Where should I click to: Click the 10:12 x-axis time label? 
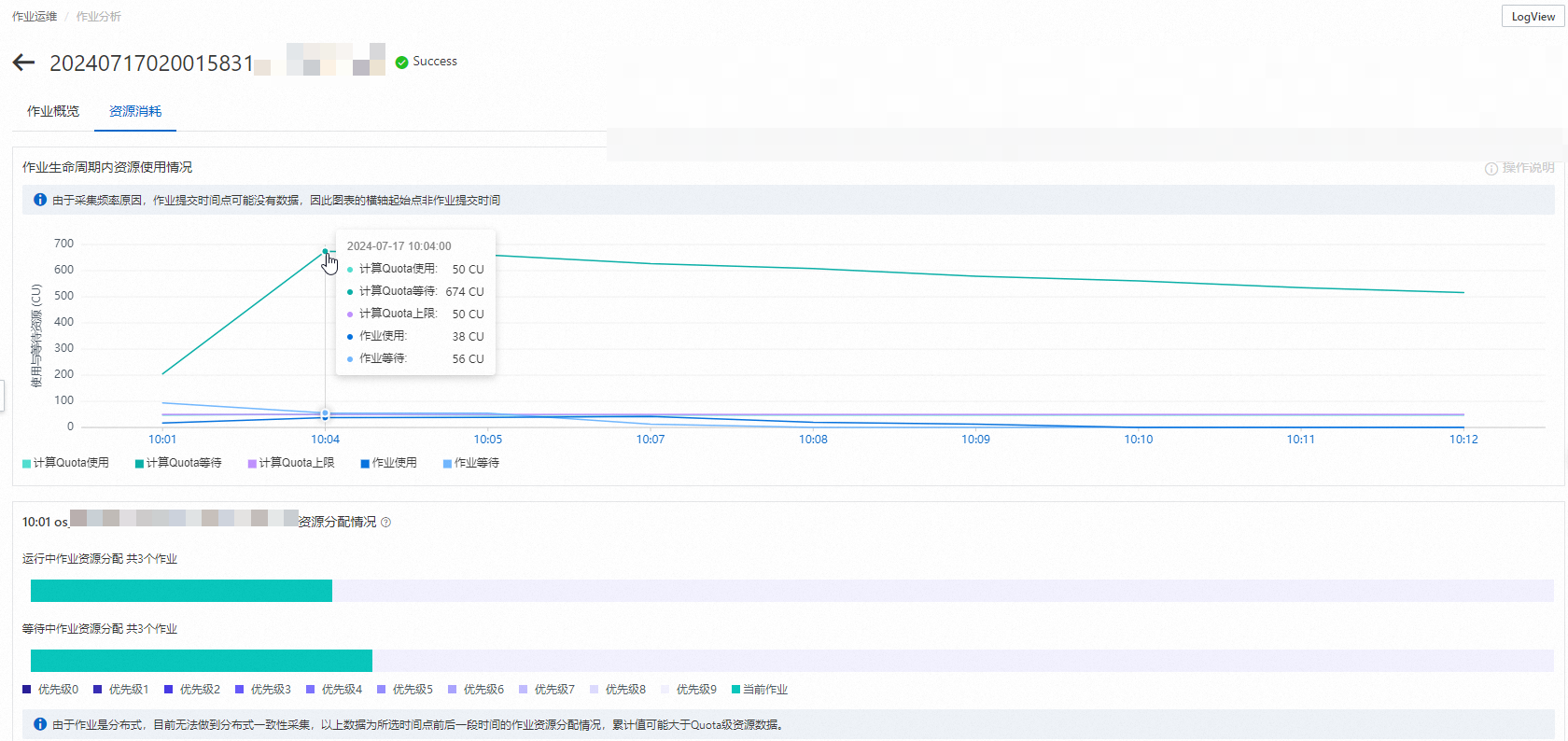(1463, 440)
